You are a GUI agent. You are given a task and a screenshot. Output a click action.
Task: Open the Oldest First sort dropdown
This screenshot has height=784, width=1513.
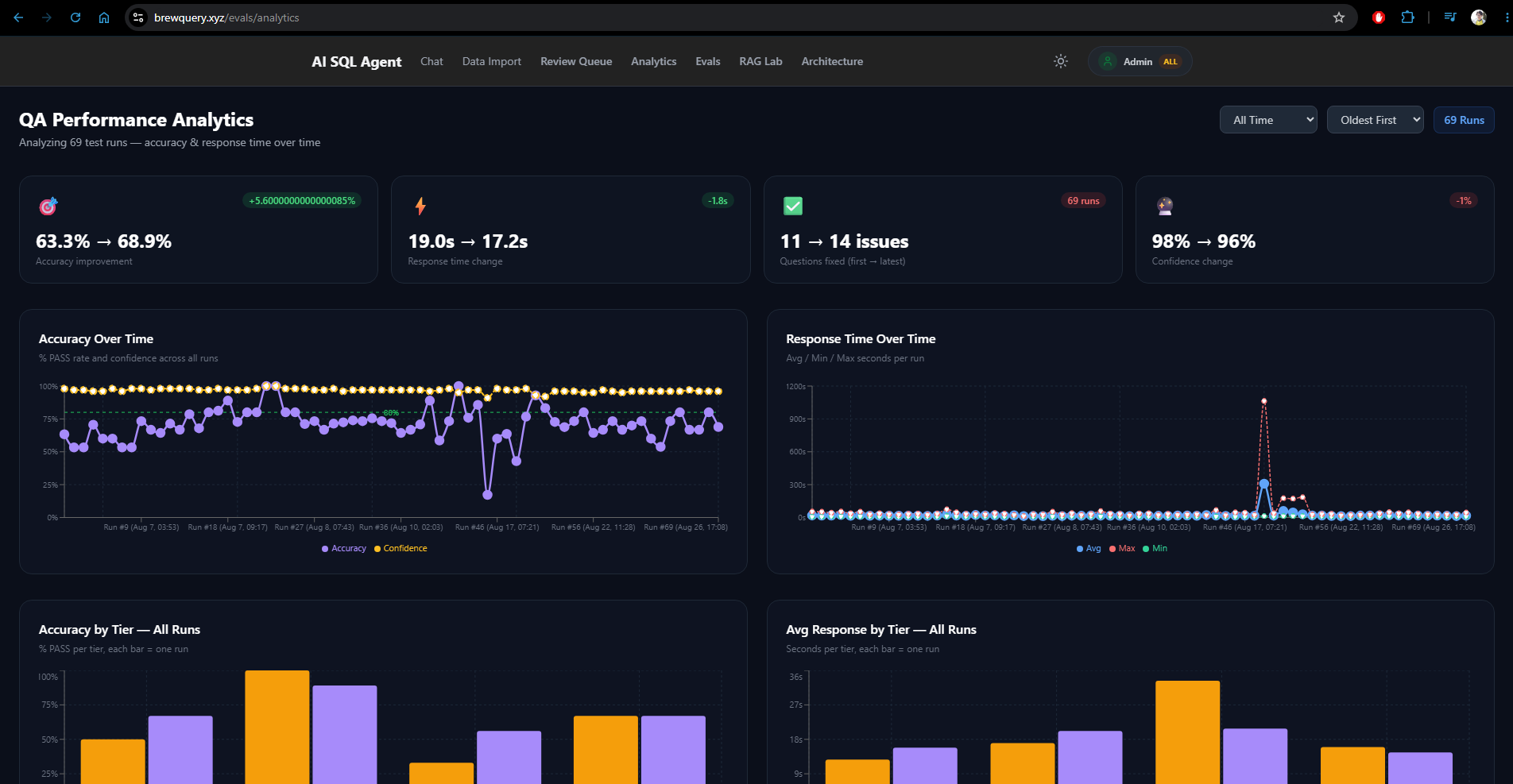(x=1376, y=120)
